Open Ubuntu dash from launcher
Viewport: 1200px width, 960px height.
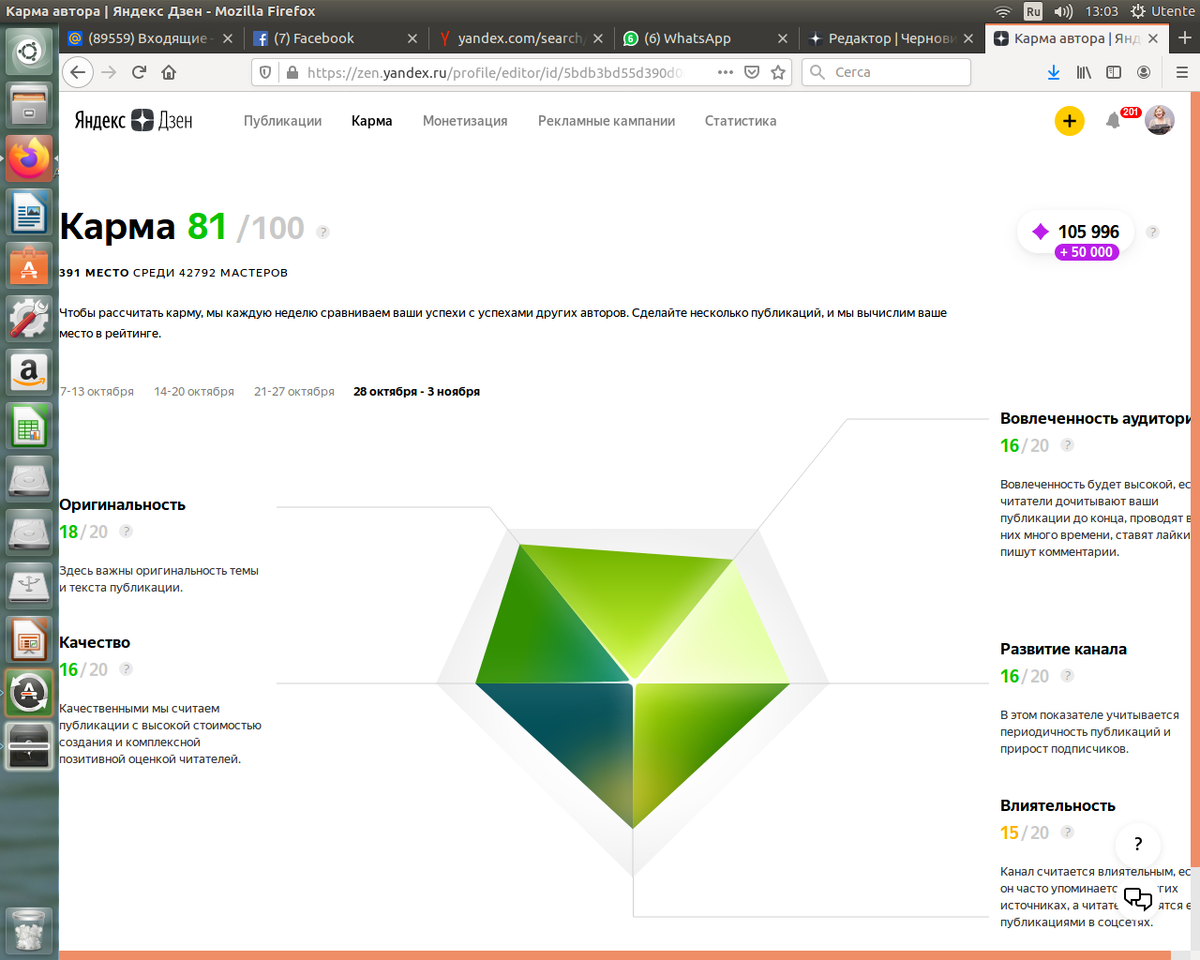29,52
